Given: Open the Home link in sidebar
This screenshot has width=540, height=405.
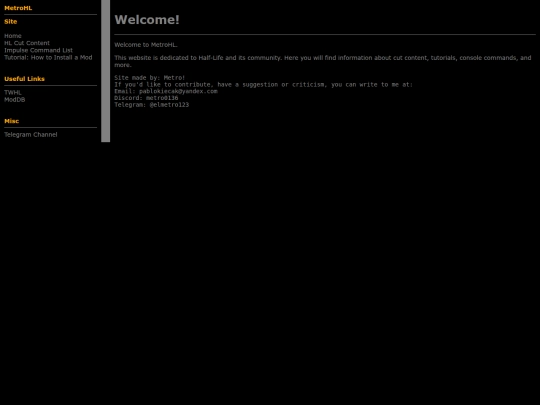Looking at the screenshot, I should (13, 36).
